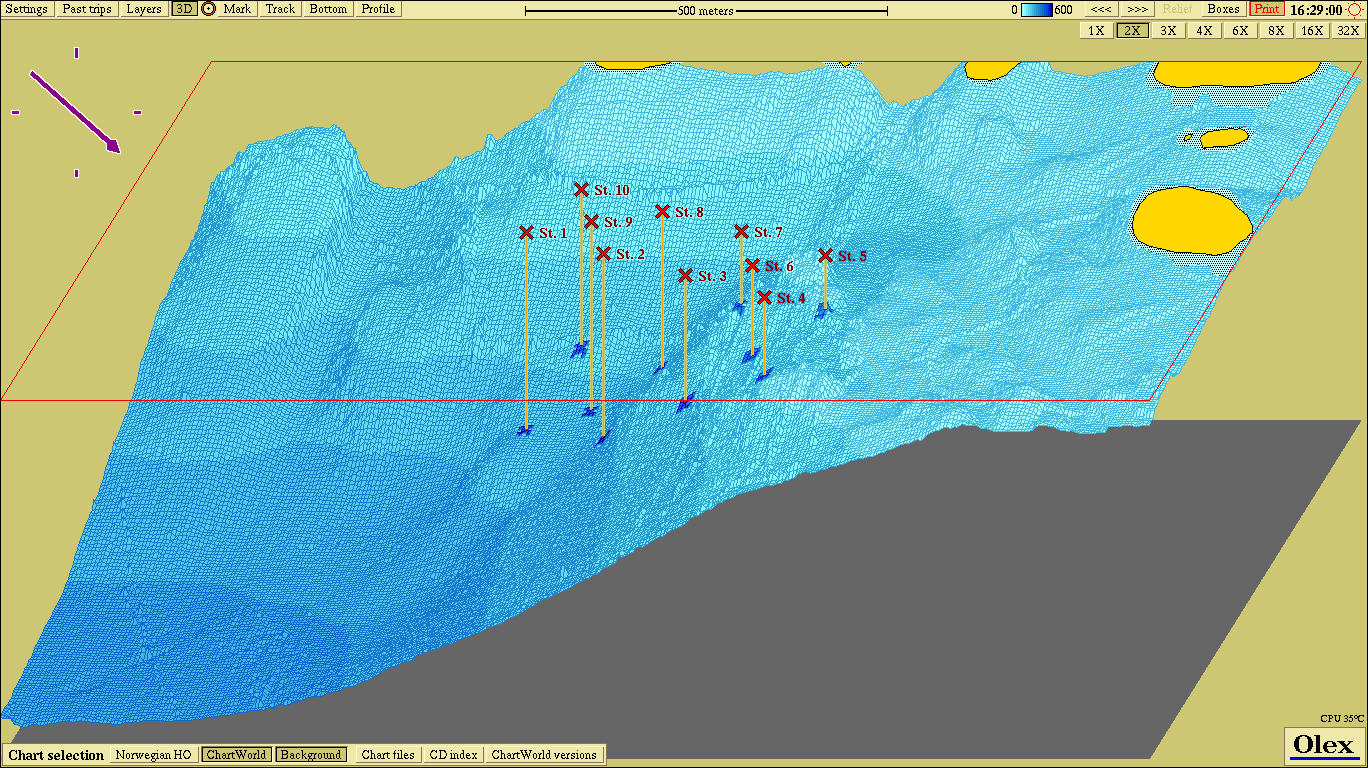Click the Olex logo button
The width and height of the screenshot is (1368, 768).
click(1323, 745)
